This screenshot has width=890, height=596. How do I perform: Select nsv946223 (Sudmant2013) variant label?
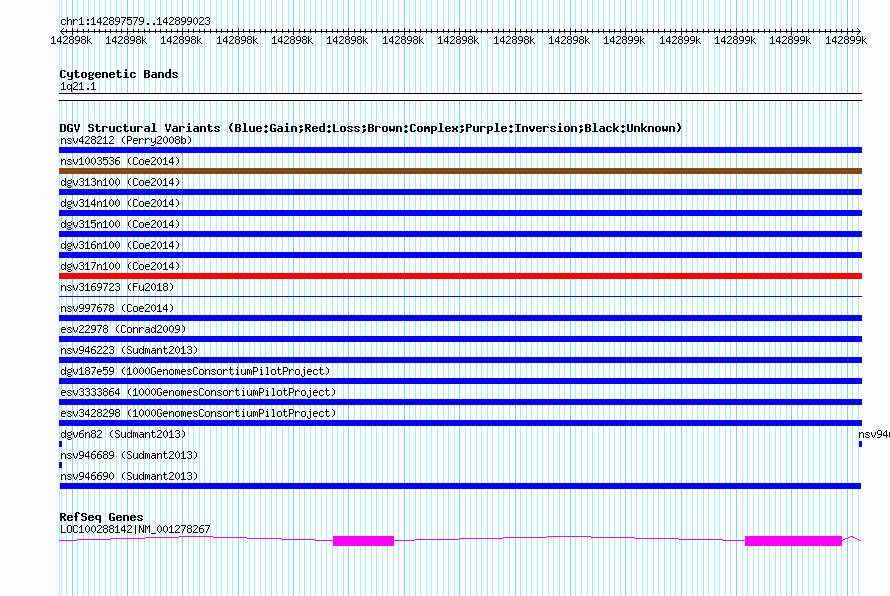tap(129, 350)
